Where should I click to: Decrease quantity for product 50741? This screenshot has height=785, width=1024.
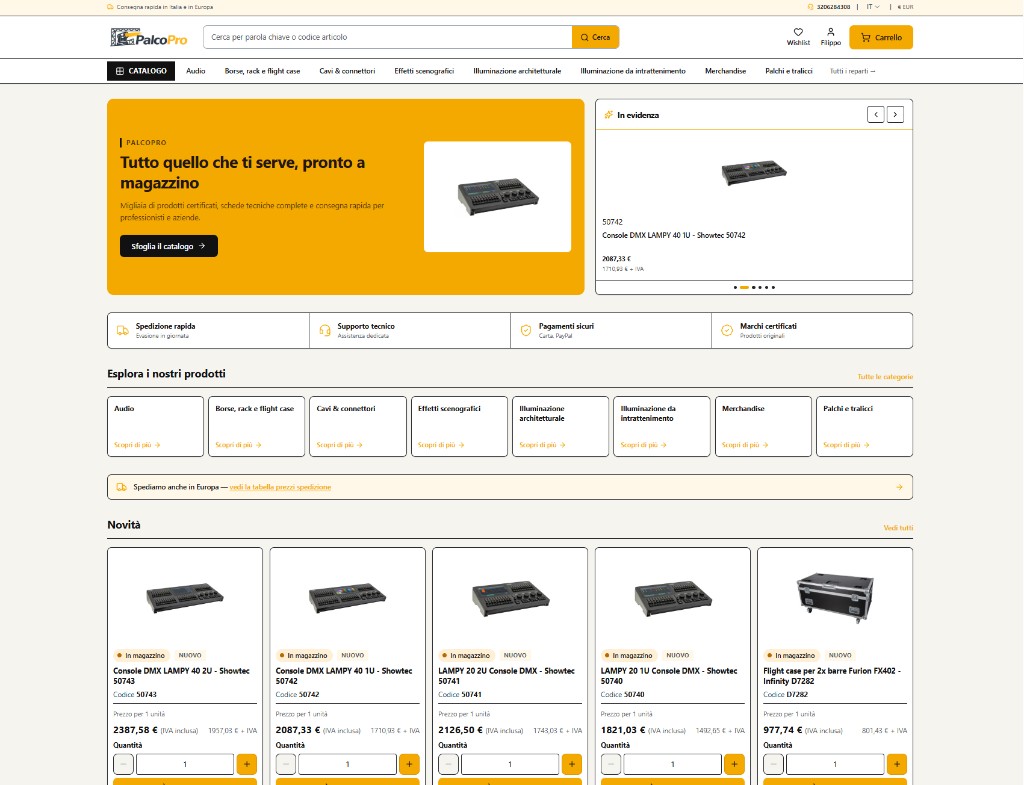coord(449,764)
